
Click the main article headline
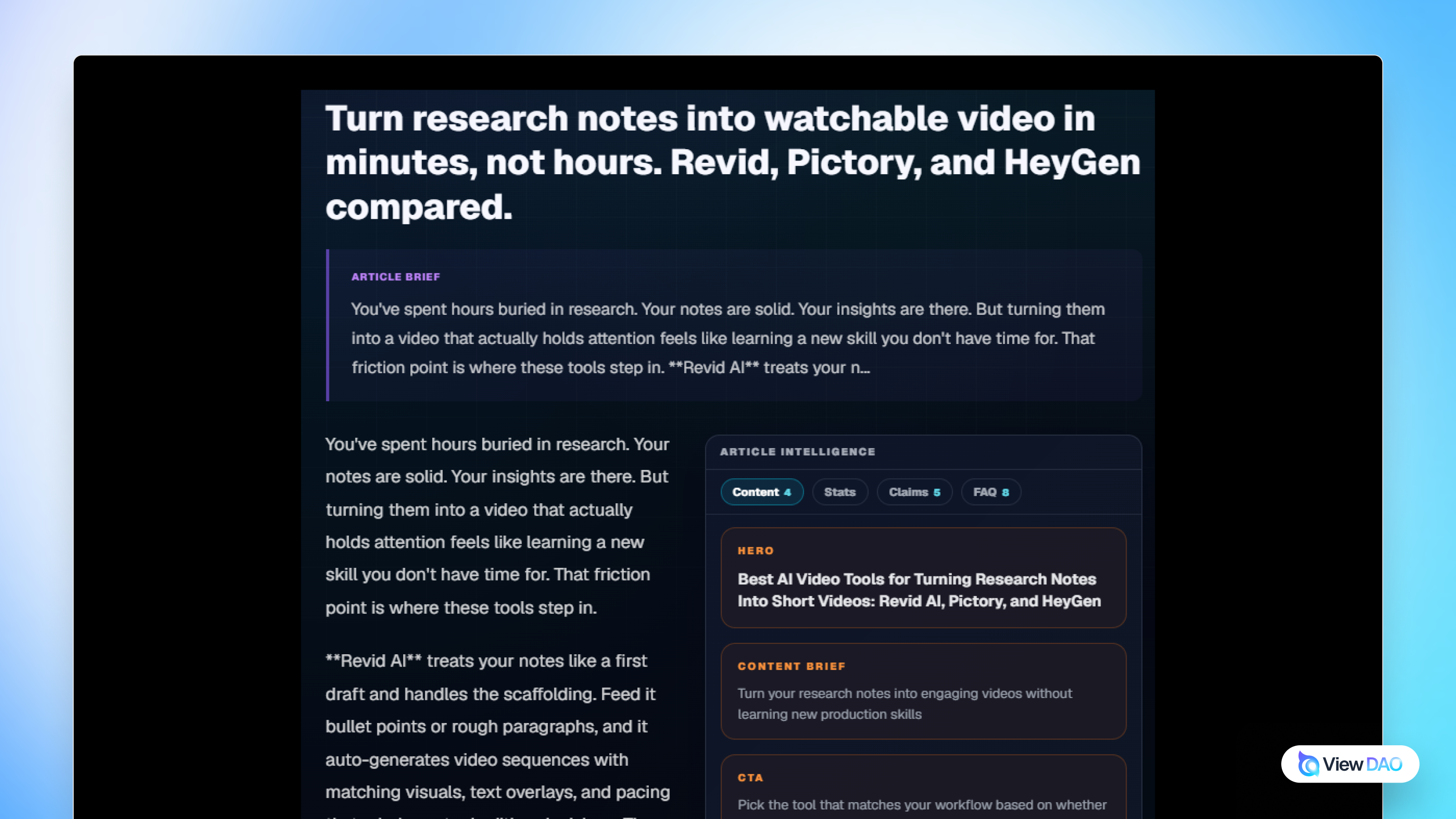733,163
